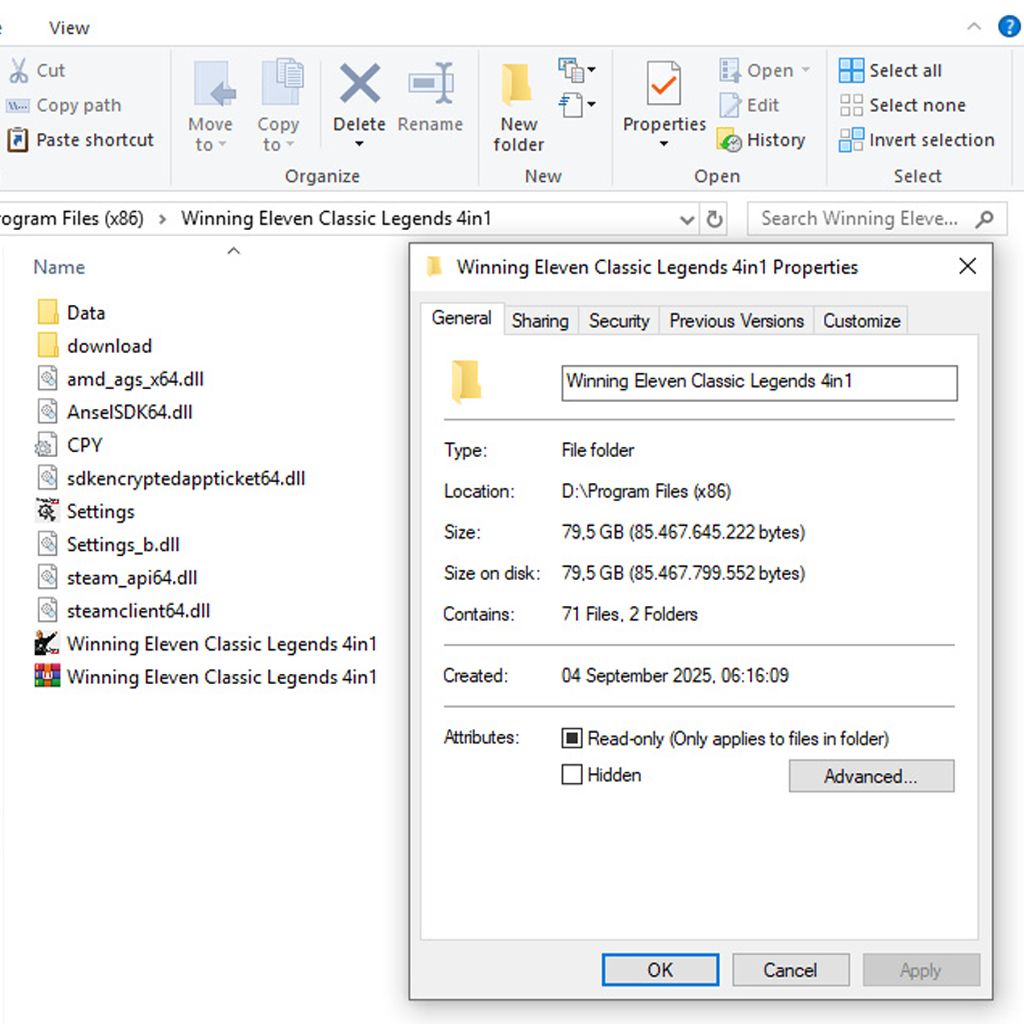
Task: Open the Easy access dropdown
Action: pos(577,104)
